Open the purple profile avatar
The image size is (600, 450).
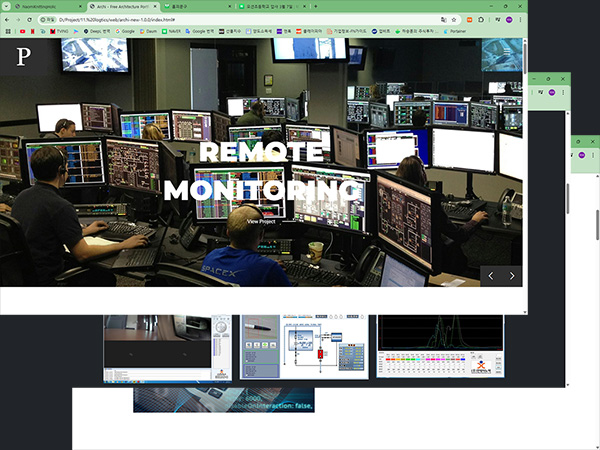point(508,19)
